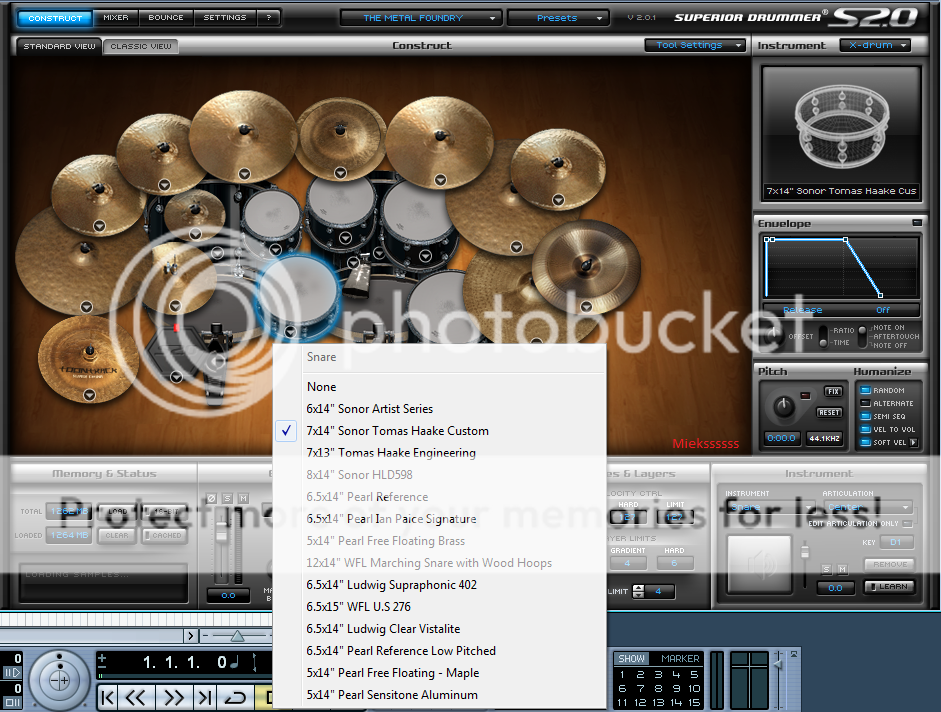This screenshot has width=941, height=712.
Task: Mute the channel with the M button beside phase invert
Action: (243, 498)
